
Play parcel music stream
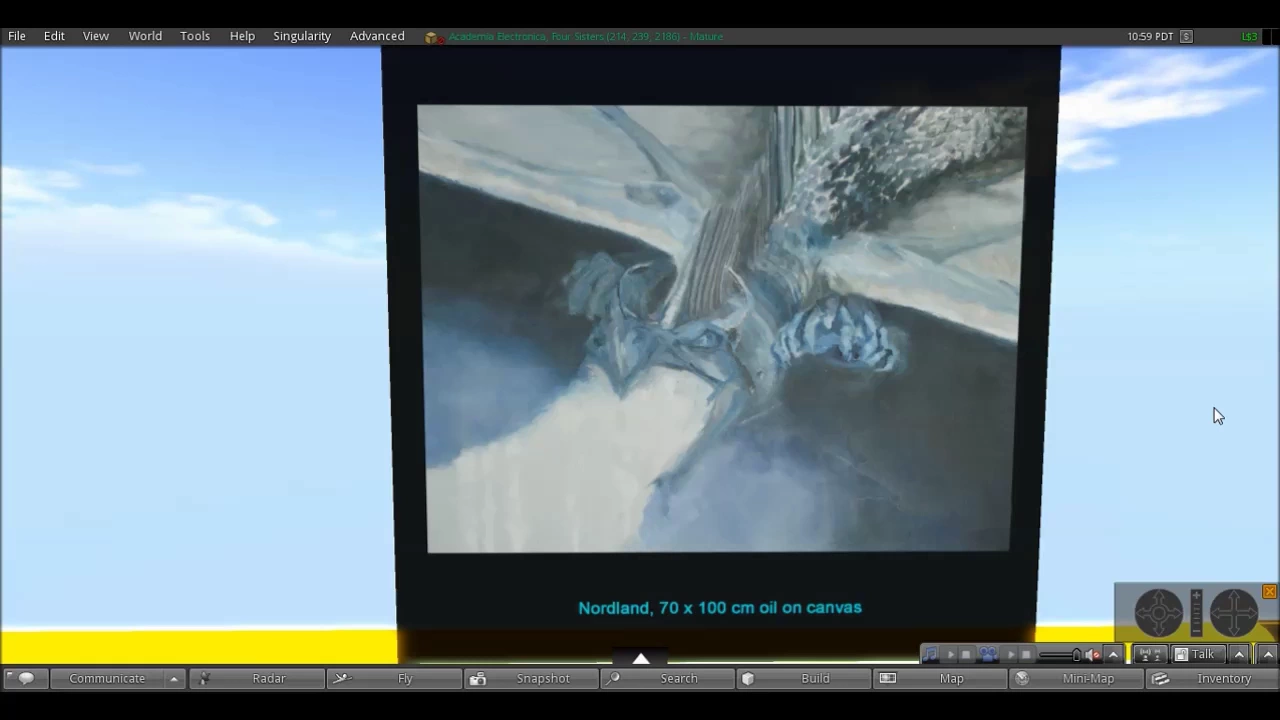(x=951, y=654)
